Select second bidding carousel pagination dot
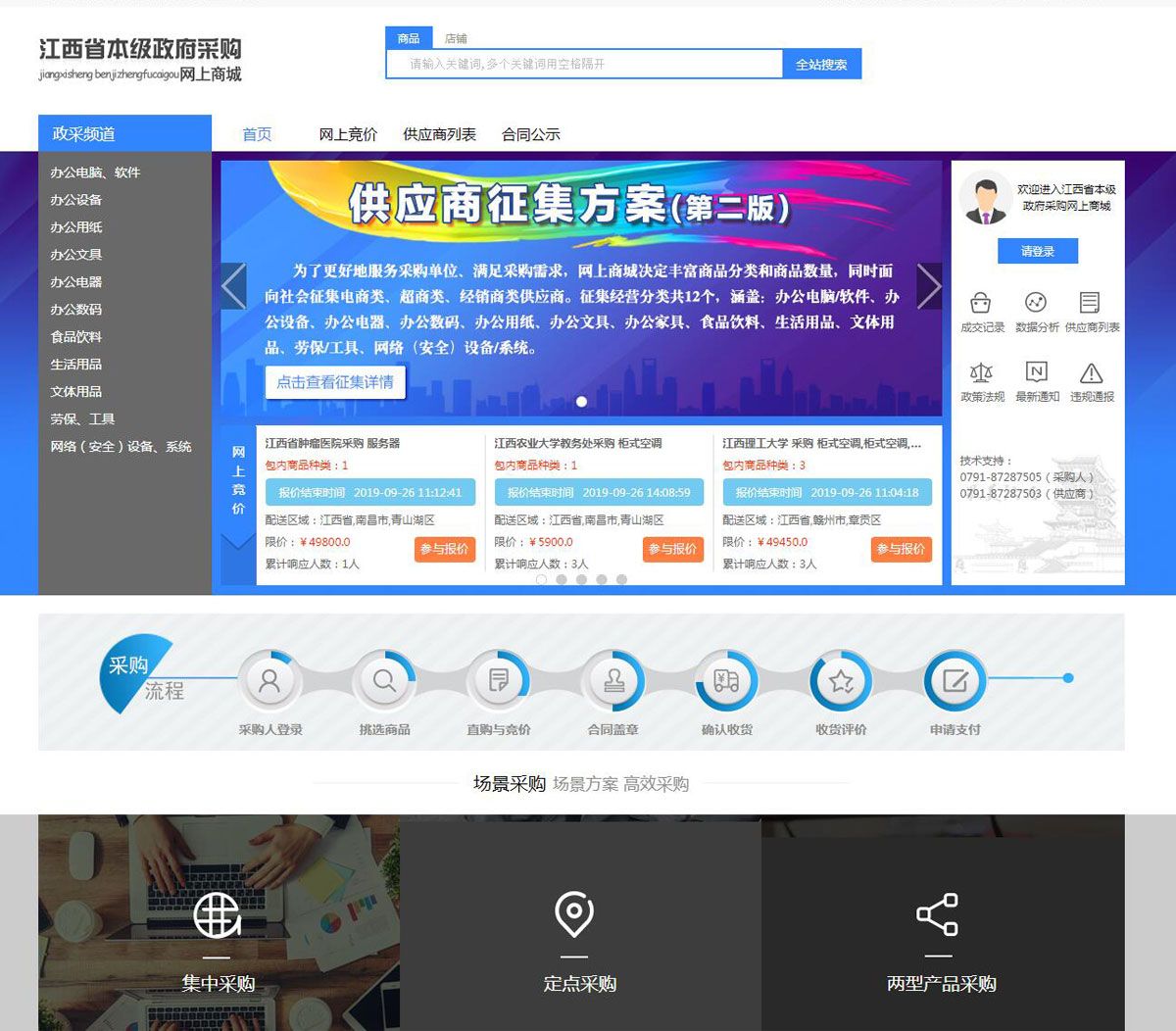The image size is (1176, 1031). [562, 579]
